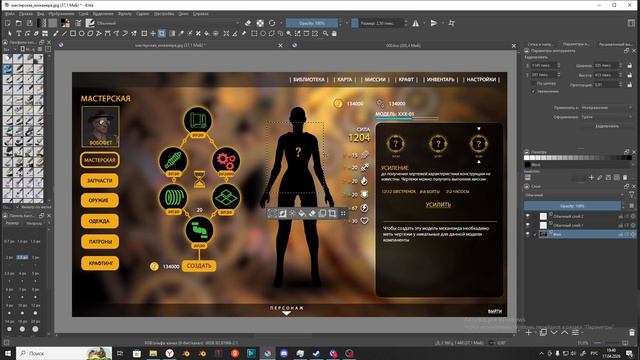
Task: Create a new document from the toolbar
Action: (8, 23)
